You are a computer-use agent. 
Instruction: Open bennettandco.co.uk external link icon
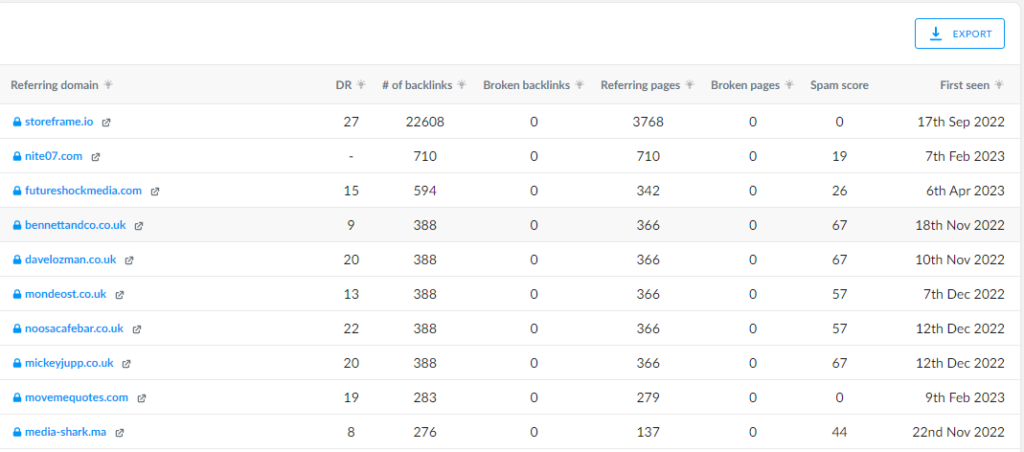138,225
